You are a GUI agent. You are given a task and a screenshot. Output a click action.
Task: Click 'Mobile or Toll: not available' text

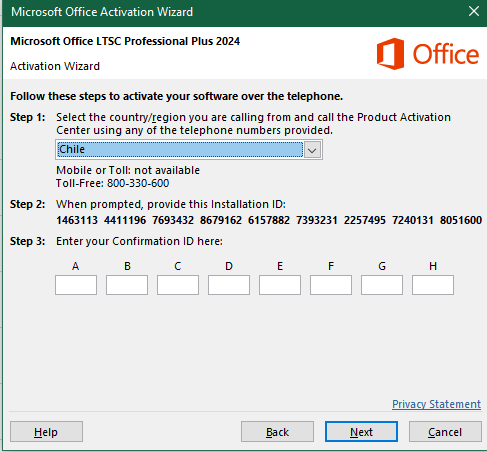click(128, 170)
